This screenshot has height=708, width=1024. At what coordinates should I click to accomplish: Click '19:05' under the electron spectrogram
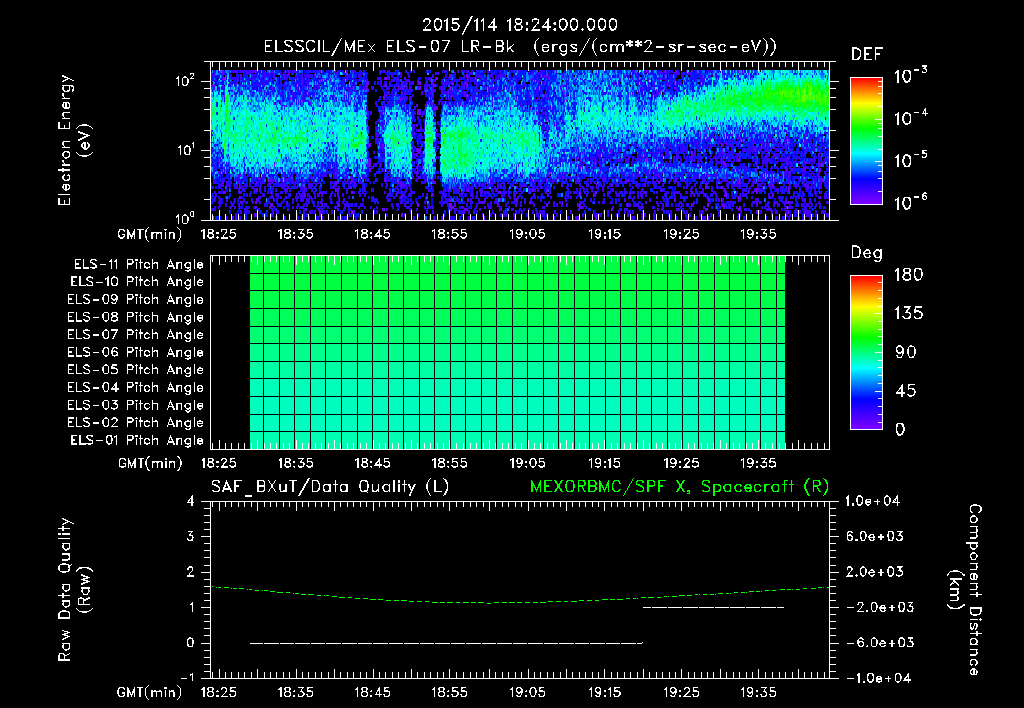point(527,234)
